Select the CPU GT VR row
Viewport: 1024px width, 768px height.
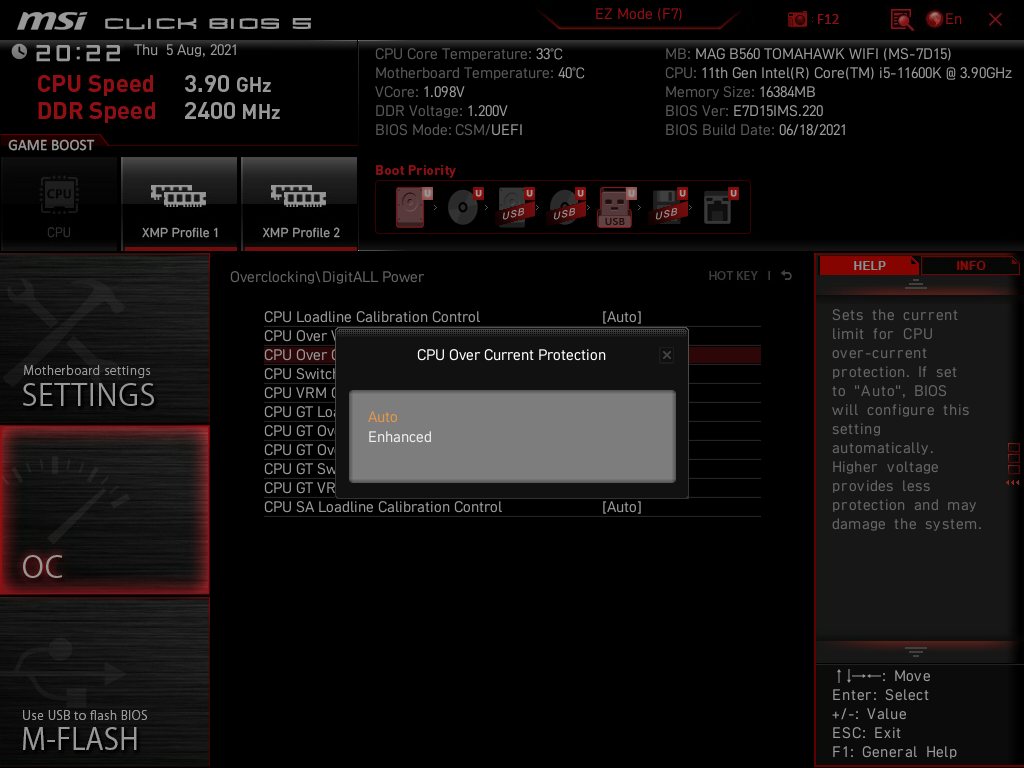point(299,488)
